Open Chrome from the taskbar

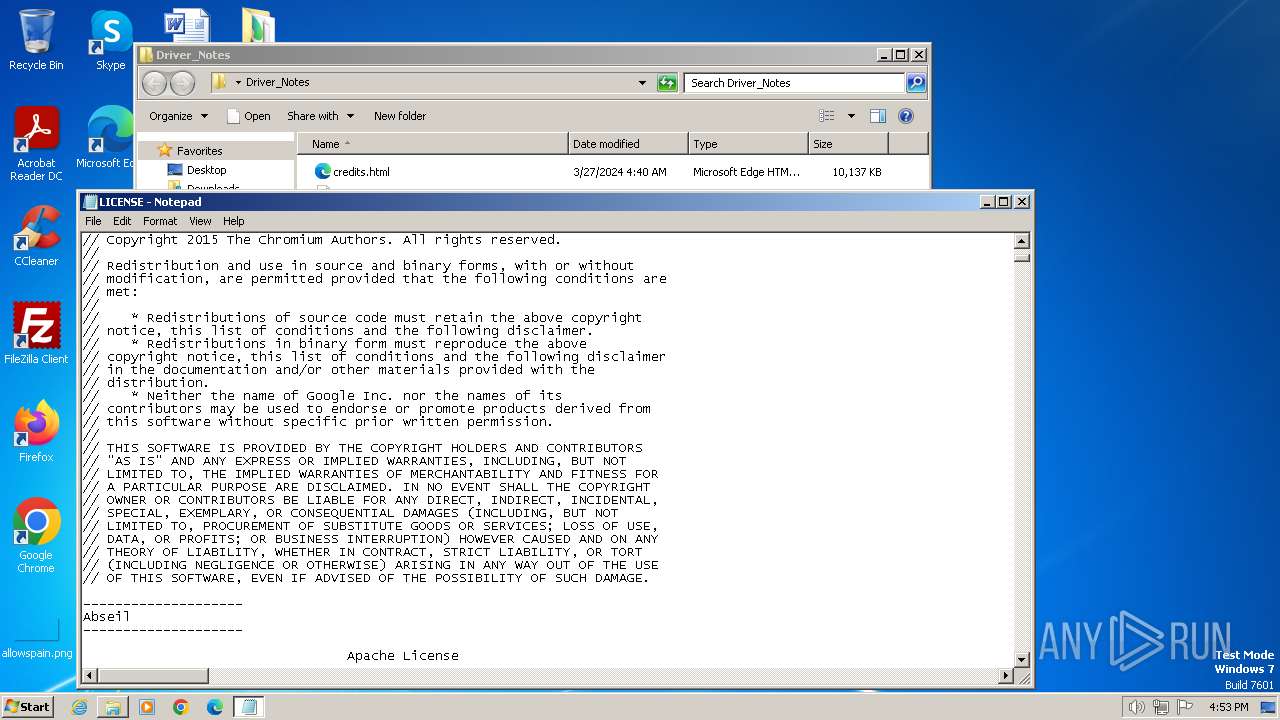click(181, 707)
